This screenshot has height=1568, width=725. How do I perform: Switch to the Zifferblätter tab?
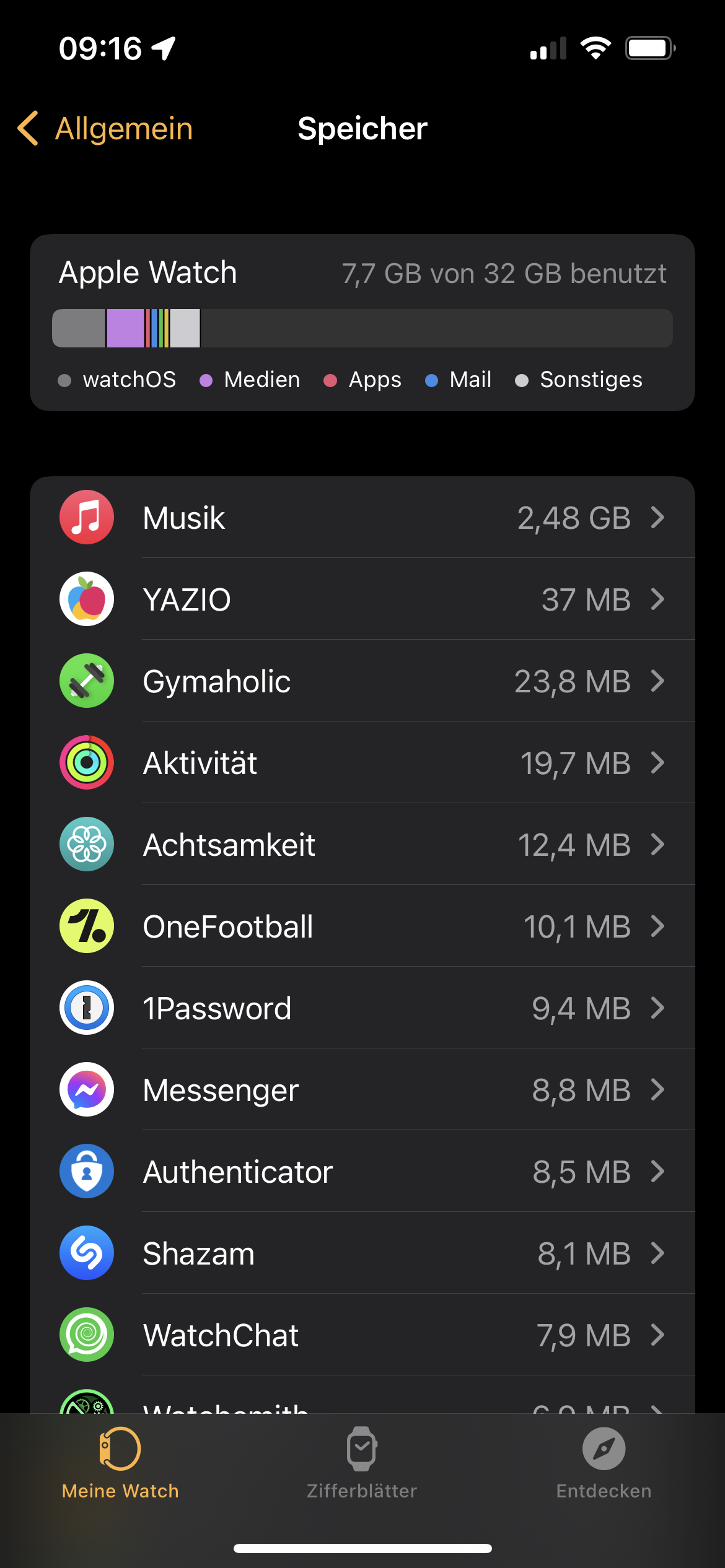(x=362, y=1463)
